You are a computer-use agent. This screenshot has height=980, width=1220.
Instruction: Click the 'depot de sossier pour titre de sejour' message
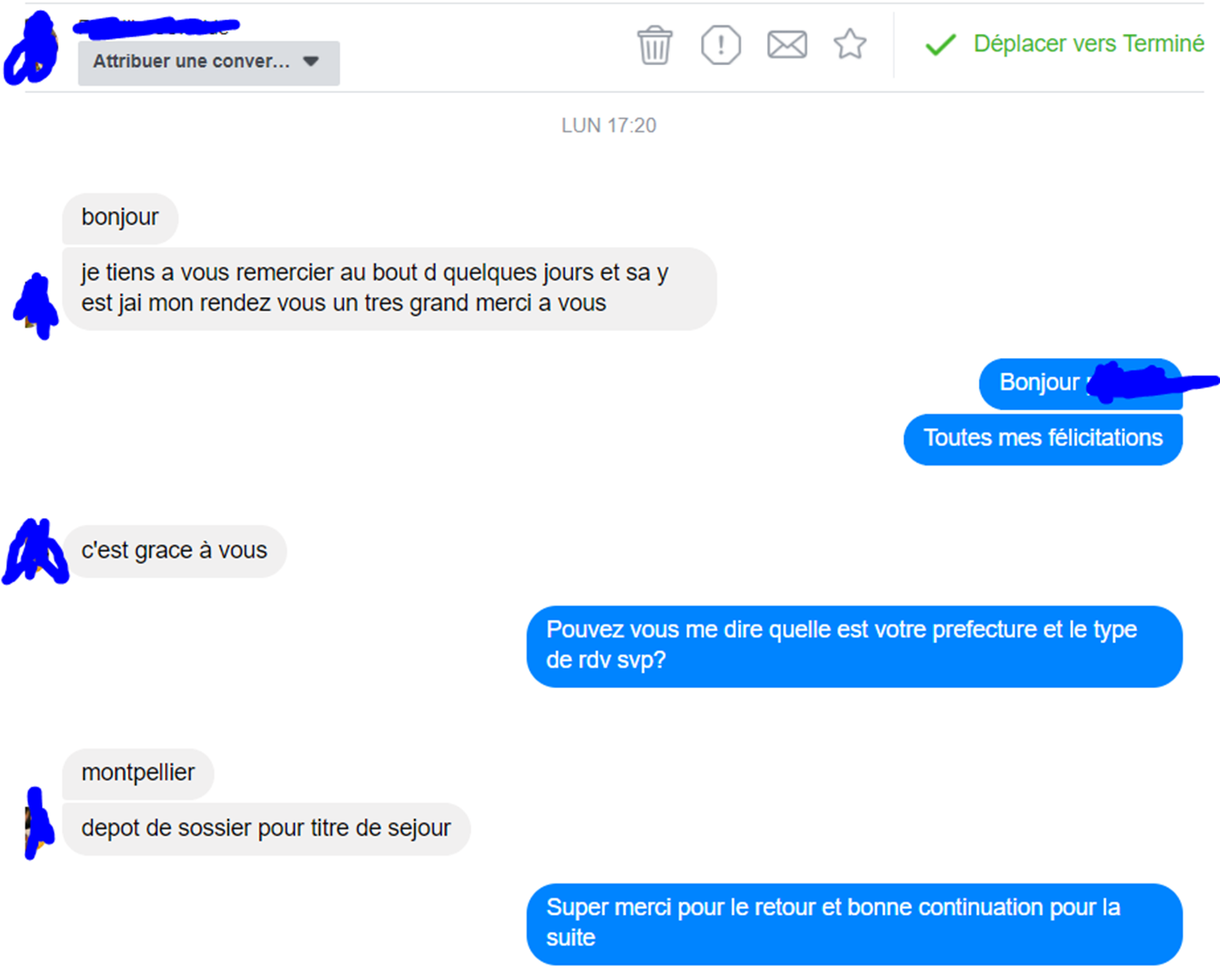tap(266, 829)
